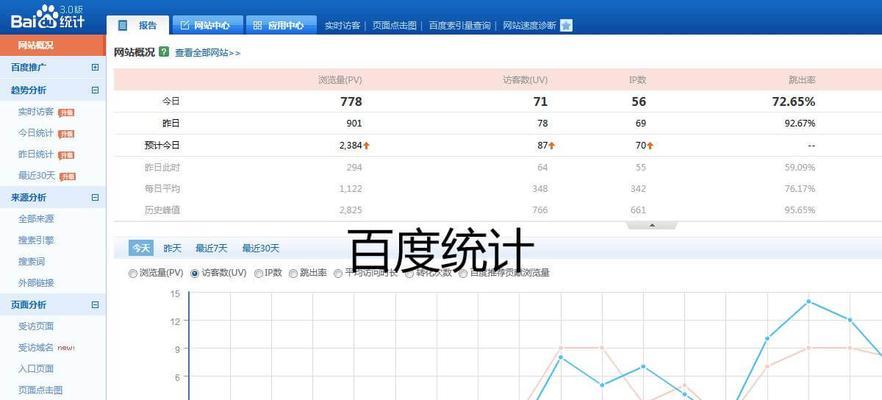
Task: Click today's bounce rate 72.65%
Action: point(793,102)
